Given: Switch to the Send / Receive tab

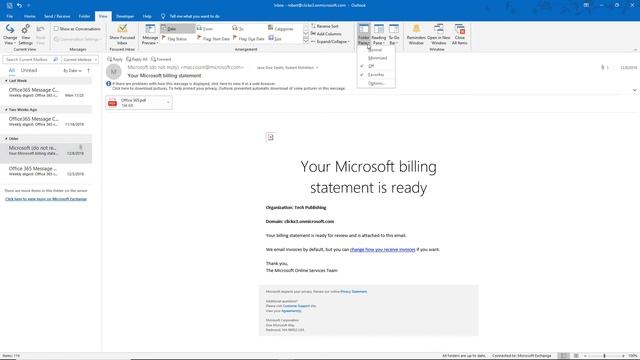Looking at the screenshot, I should [x=57, y=16].
